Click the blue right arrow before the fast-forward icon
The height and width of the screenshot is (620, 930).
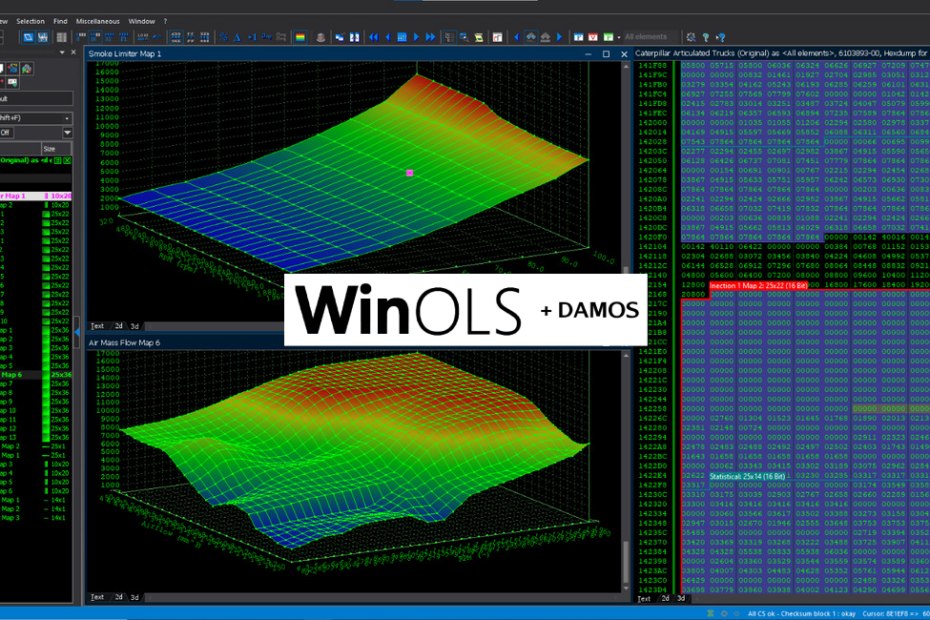tap(416, 37)
